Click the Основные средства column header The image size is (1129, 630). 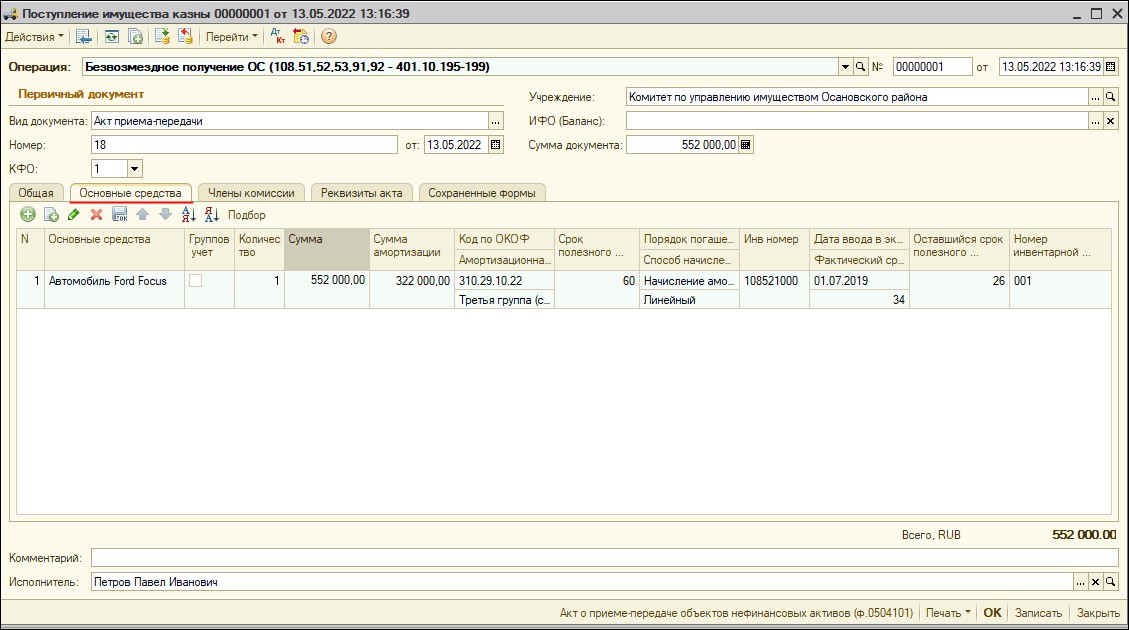[x=114, y=249]
